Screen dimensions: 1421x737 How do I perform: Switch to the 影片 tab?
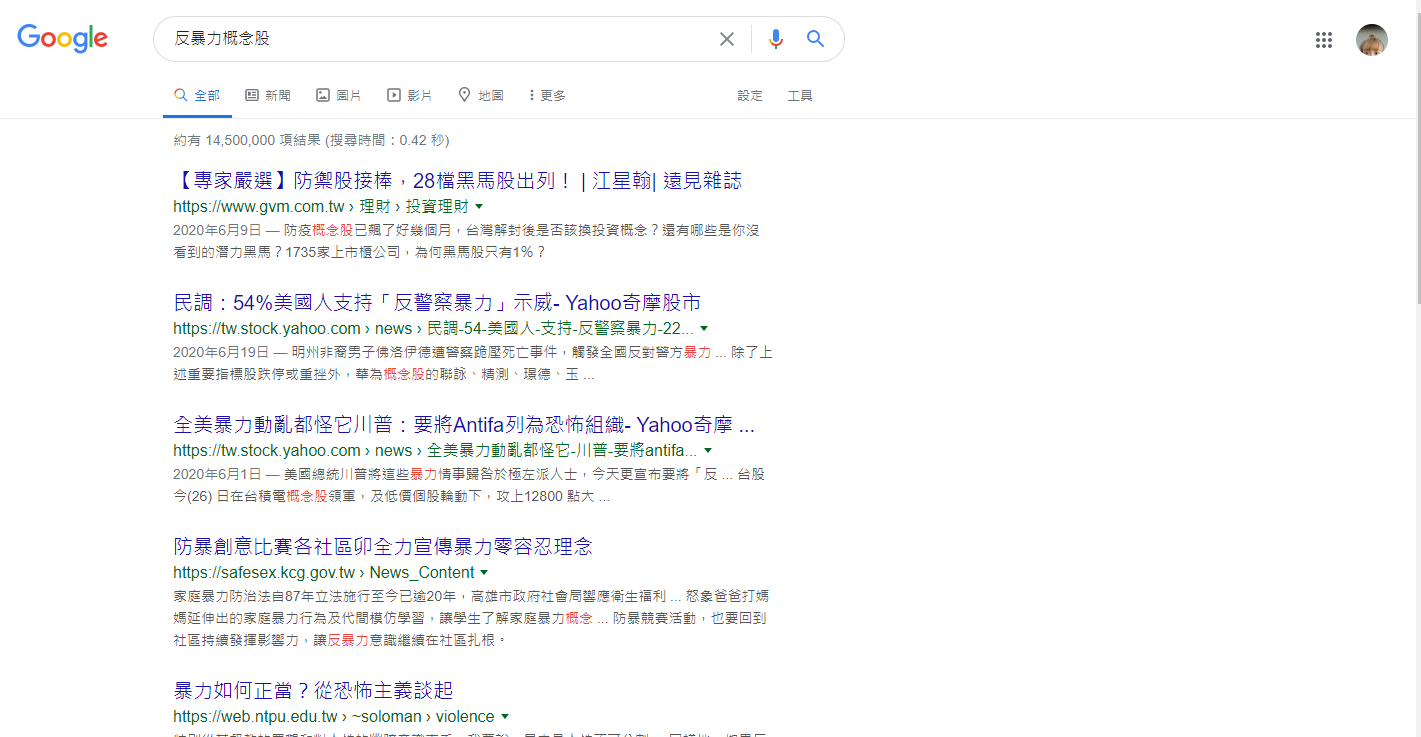[x=410, y=95]
